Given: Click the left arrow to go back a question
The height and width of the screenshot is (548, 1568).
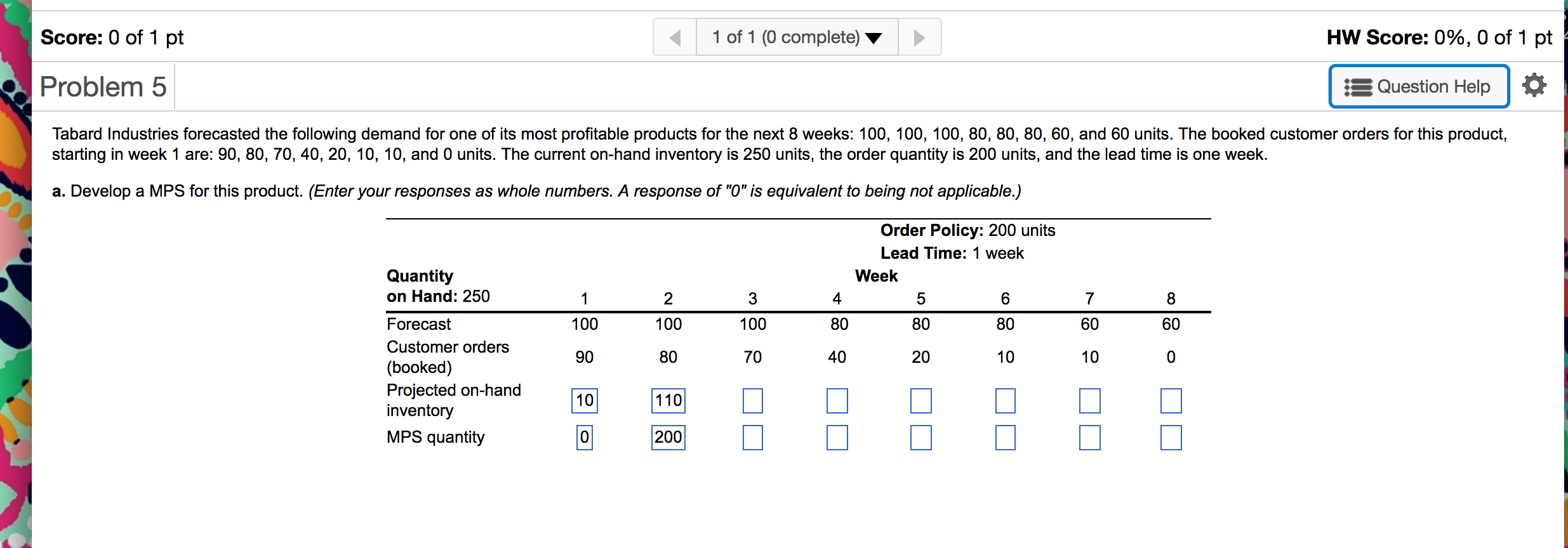Looking at the screenshot, I should 675,37.
